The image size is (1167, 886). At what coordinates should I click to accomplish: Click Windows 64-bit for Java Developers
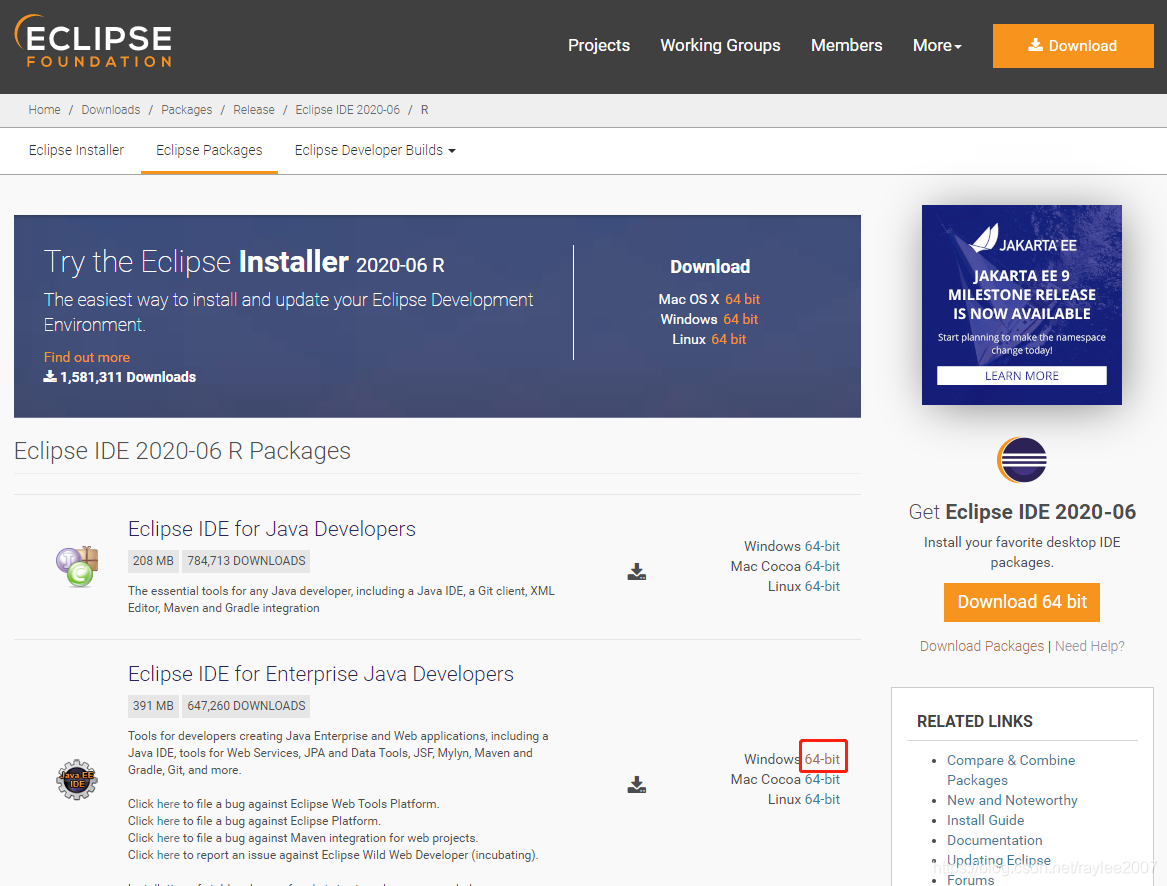[822, 546]
